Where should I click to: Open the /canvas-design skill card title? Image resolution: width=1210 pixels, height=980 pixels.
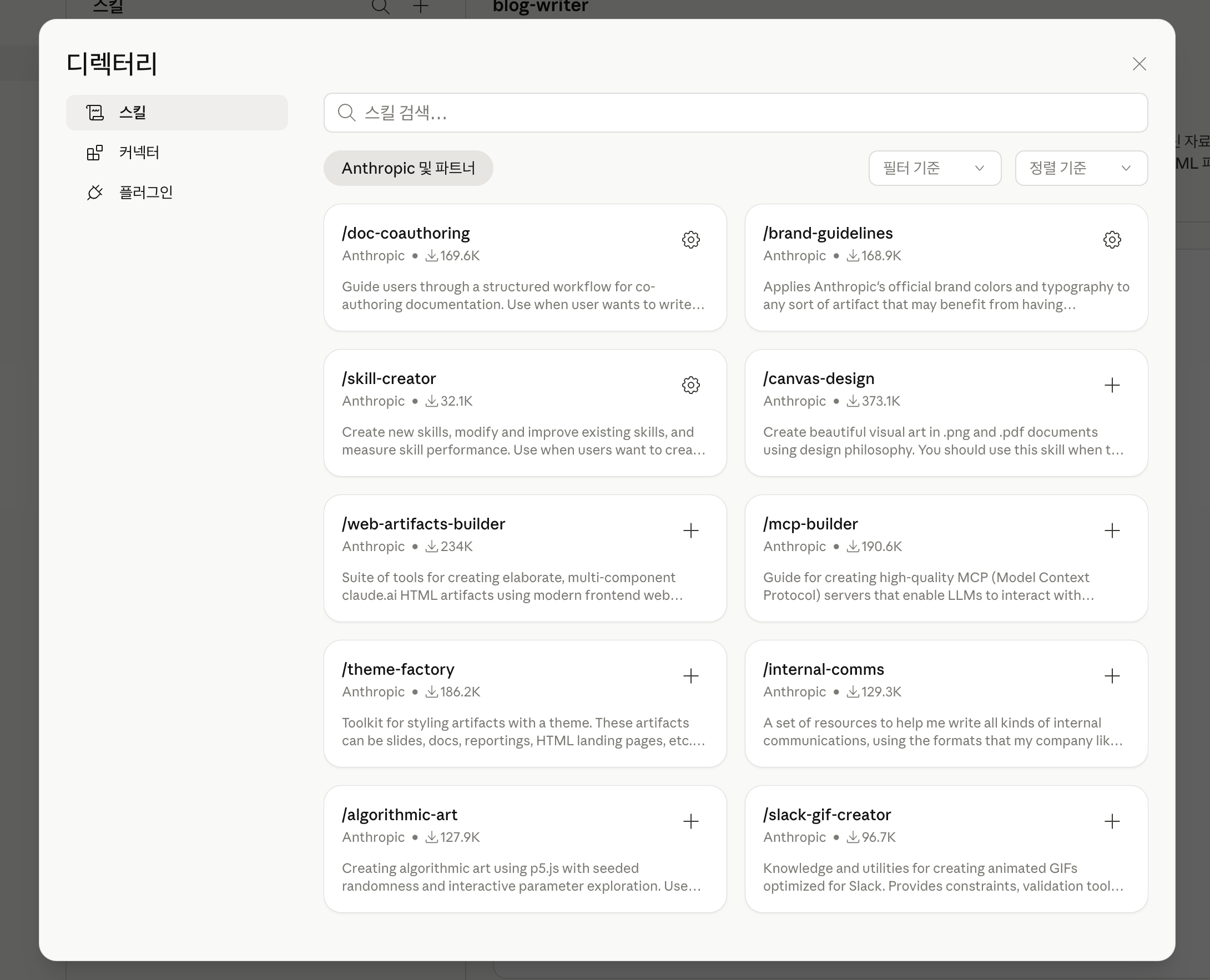818,379
